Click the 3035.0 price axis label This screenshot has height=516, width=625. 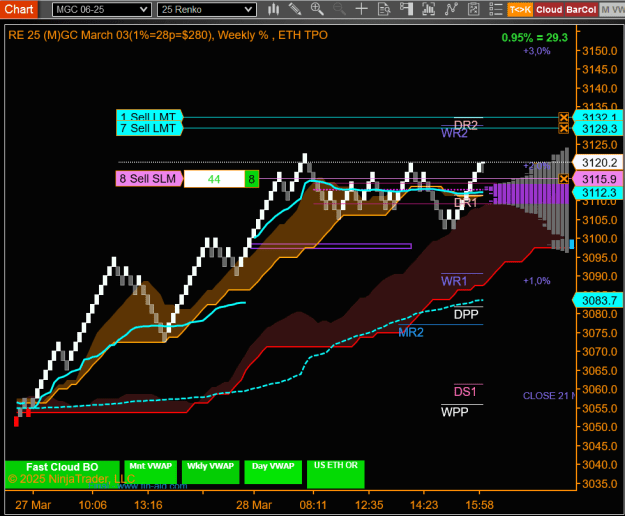point(600,484)
